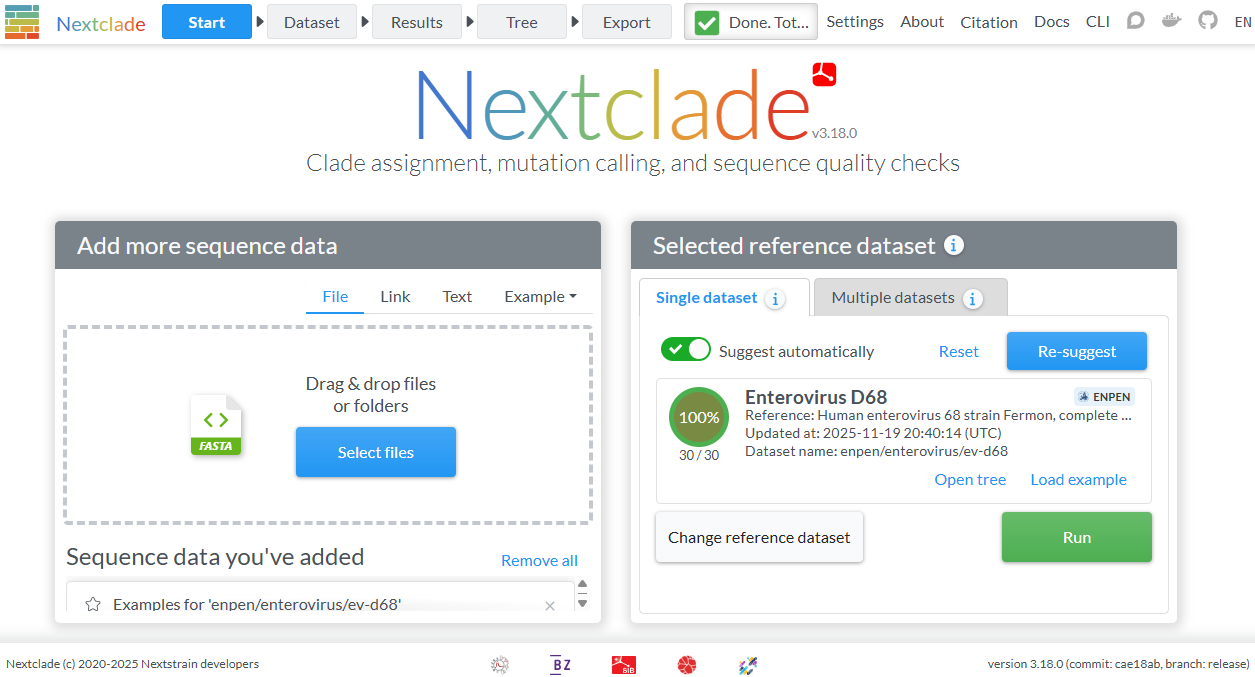Open the GitHub repository icon
This screenshot has width=1255, height=677.
pos(1208,21)
